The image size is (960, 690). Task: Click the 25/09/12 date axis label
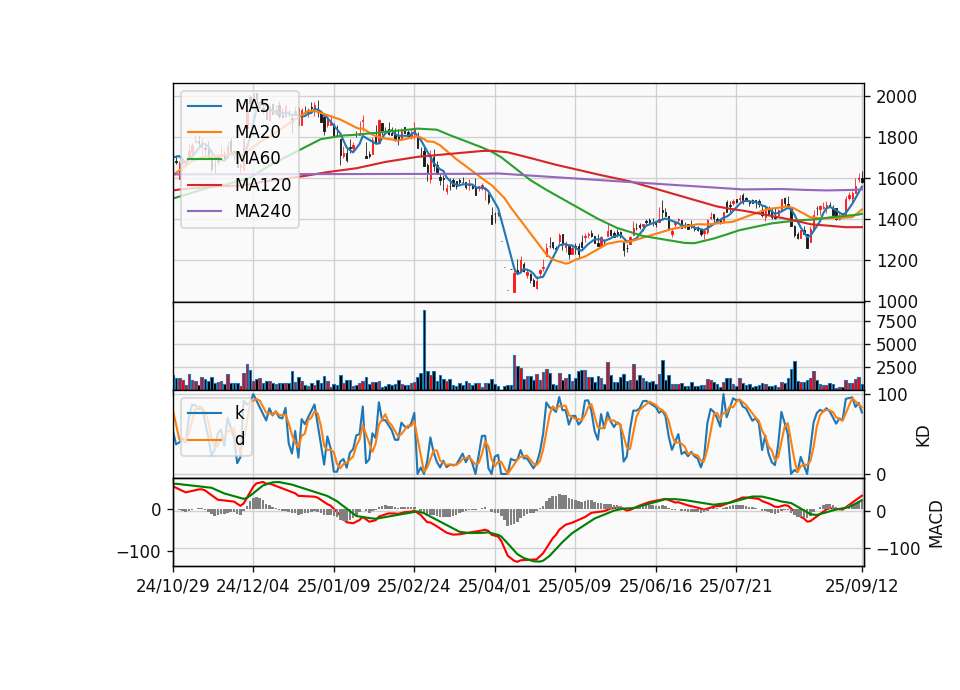tap(862, 586)
